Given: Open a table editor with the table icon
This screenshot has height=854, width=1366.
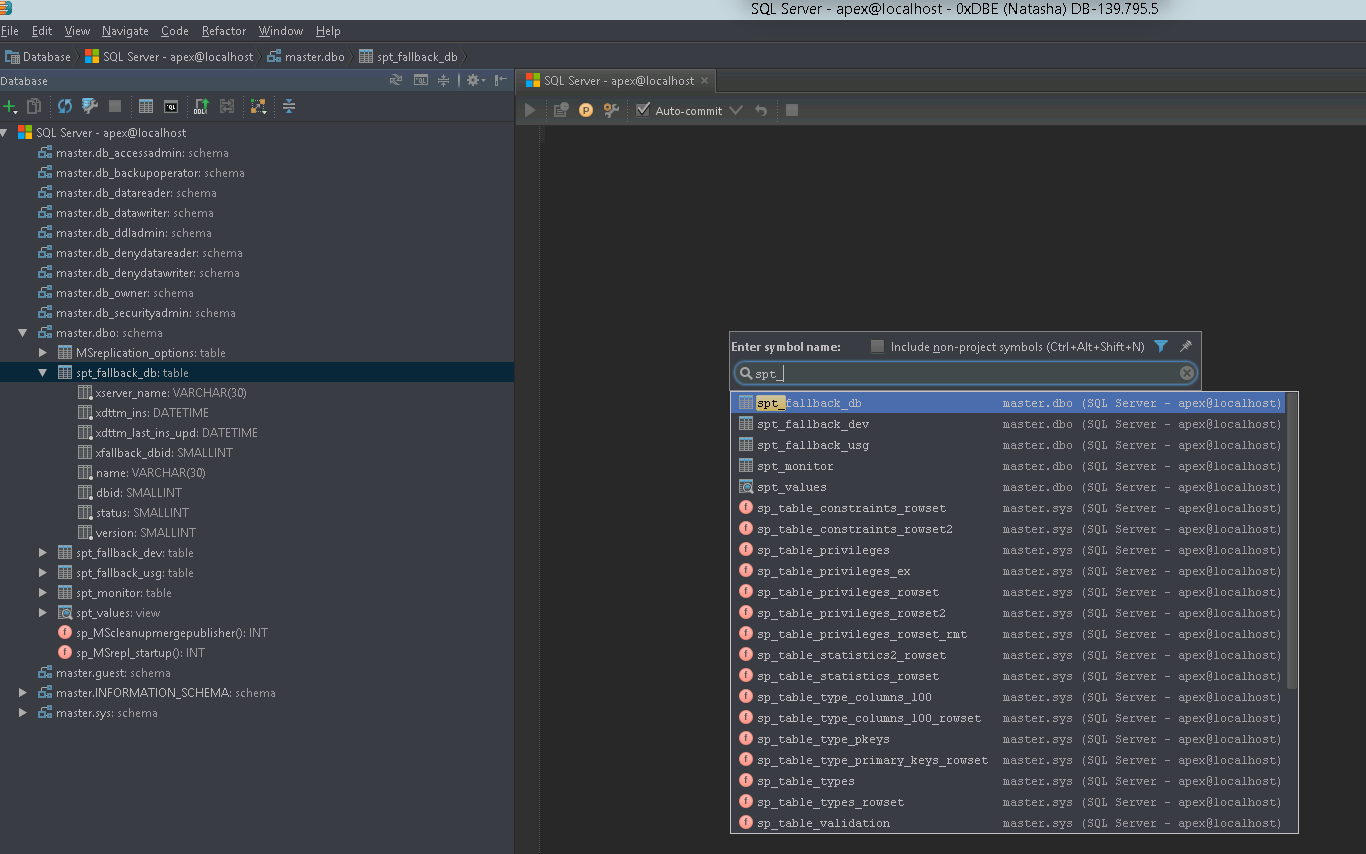Looking at the screenshot, I should 146,106.
